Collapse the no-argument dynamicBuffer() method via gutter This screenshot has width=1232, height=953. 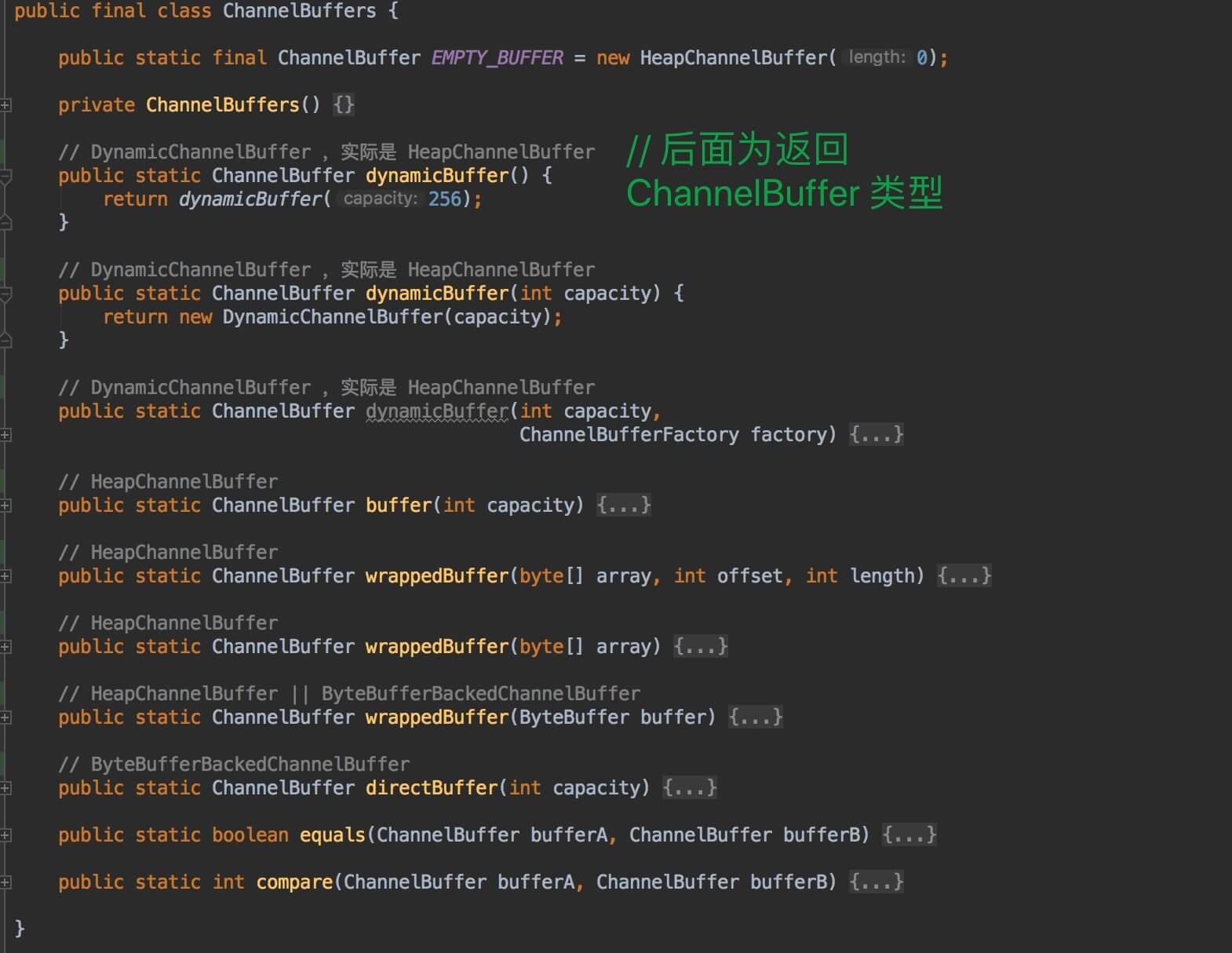click(x=5, y=177)
